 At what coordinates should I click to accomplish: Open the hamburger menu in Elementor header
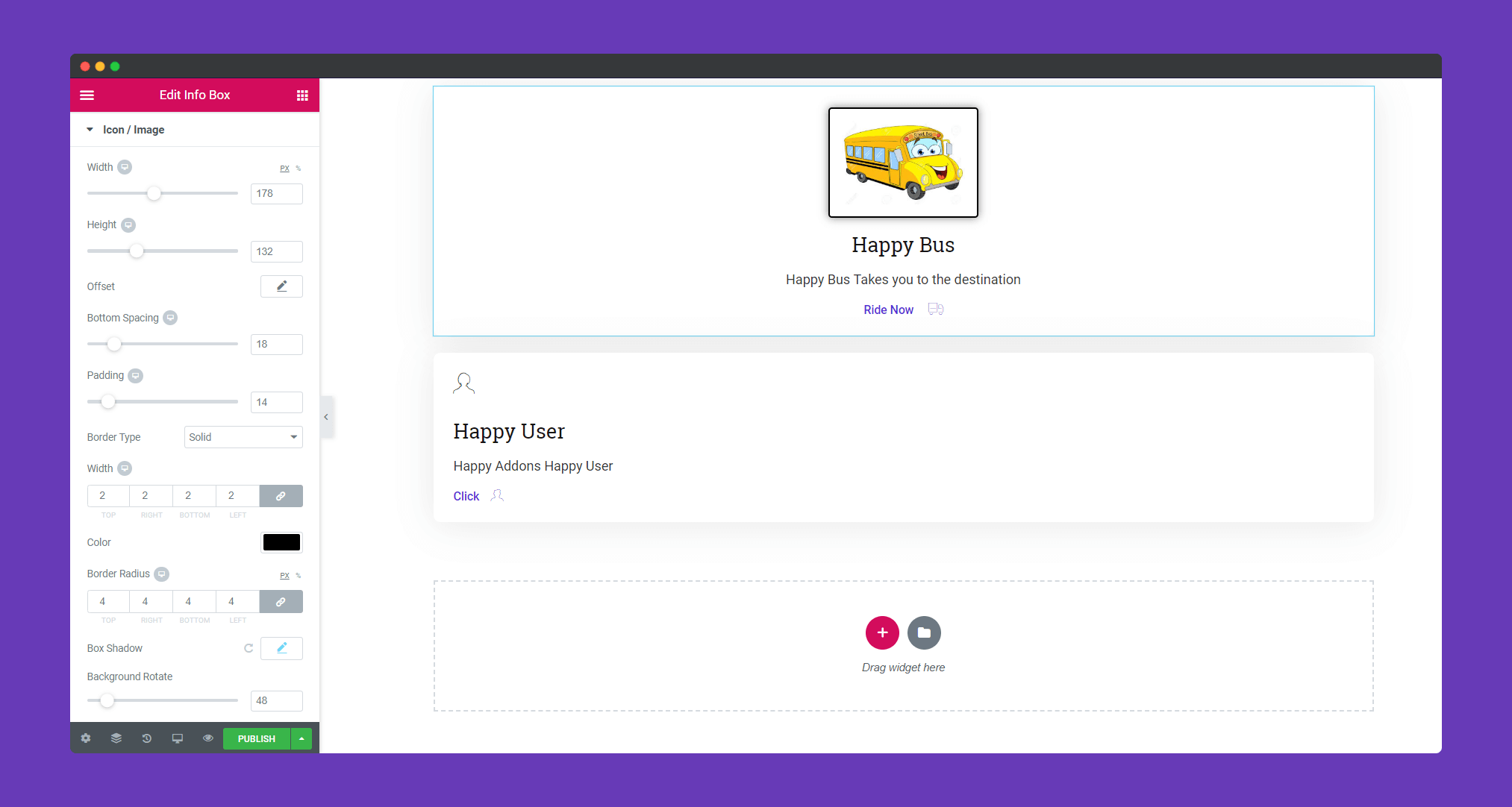point(87,95)
